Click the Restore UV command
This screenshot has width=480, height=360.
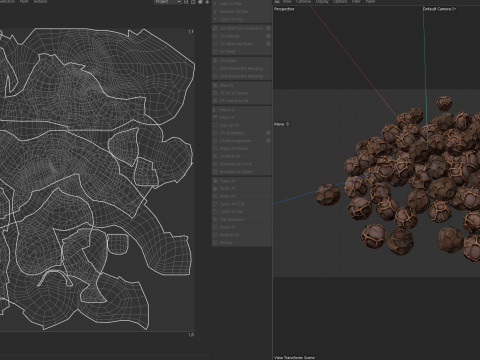241,235
